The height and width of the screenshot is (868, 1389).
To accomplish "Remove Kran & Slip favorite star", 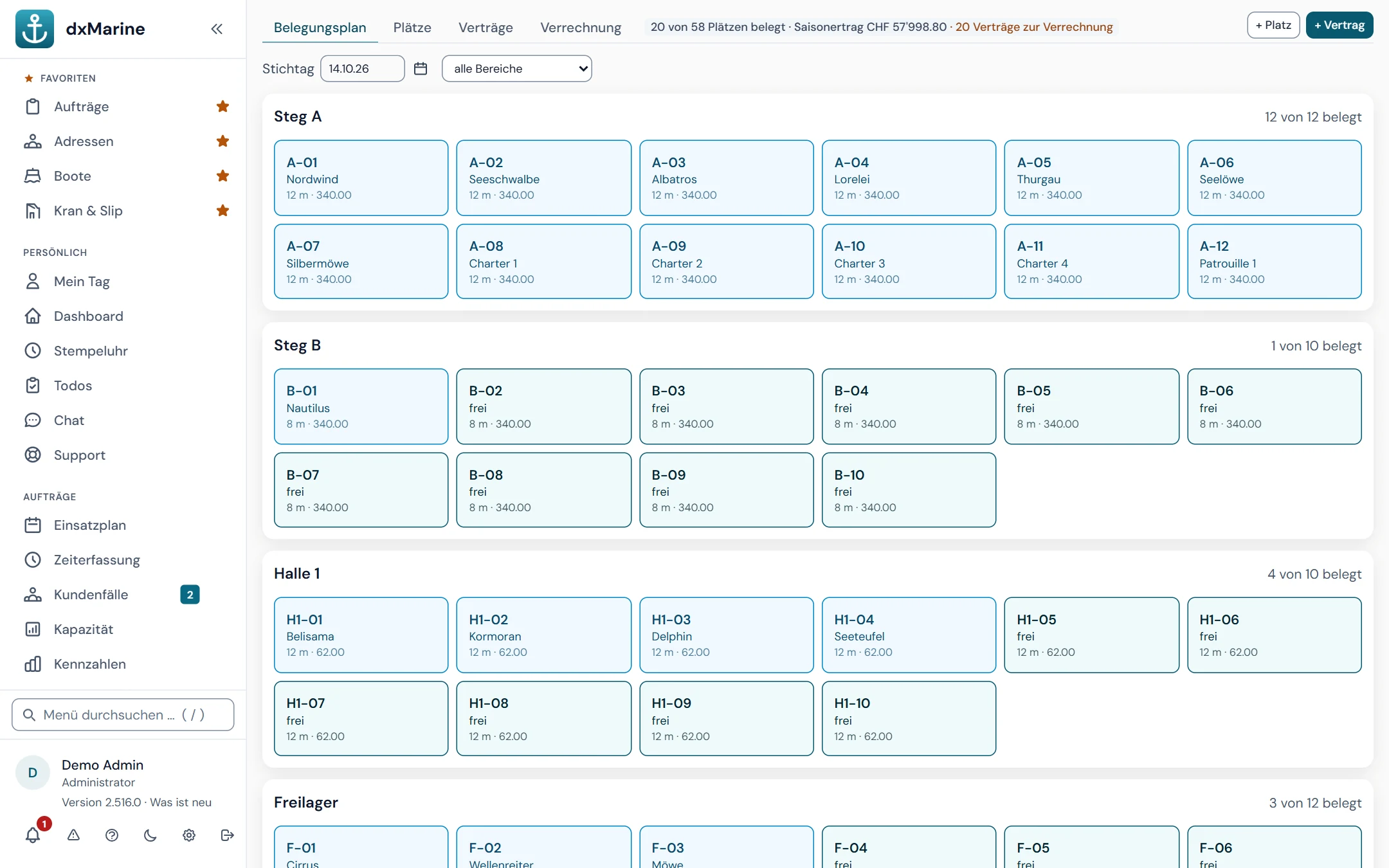I will tap(222, 211).
